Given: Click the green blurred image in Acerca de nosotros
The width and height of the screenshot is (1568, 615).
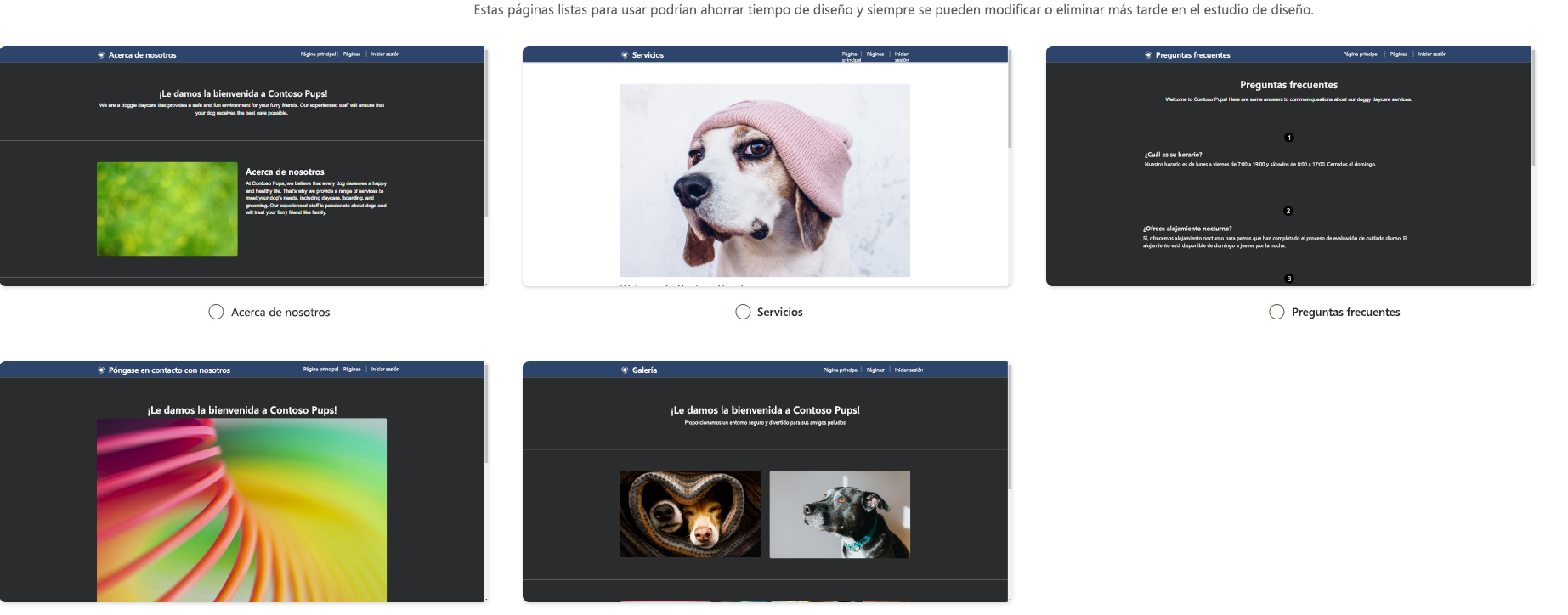Looking at the screenshot, I should [x=167, y=209].
